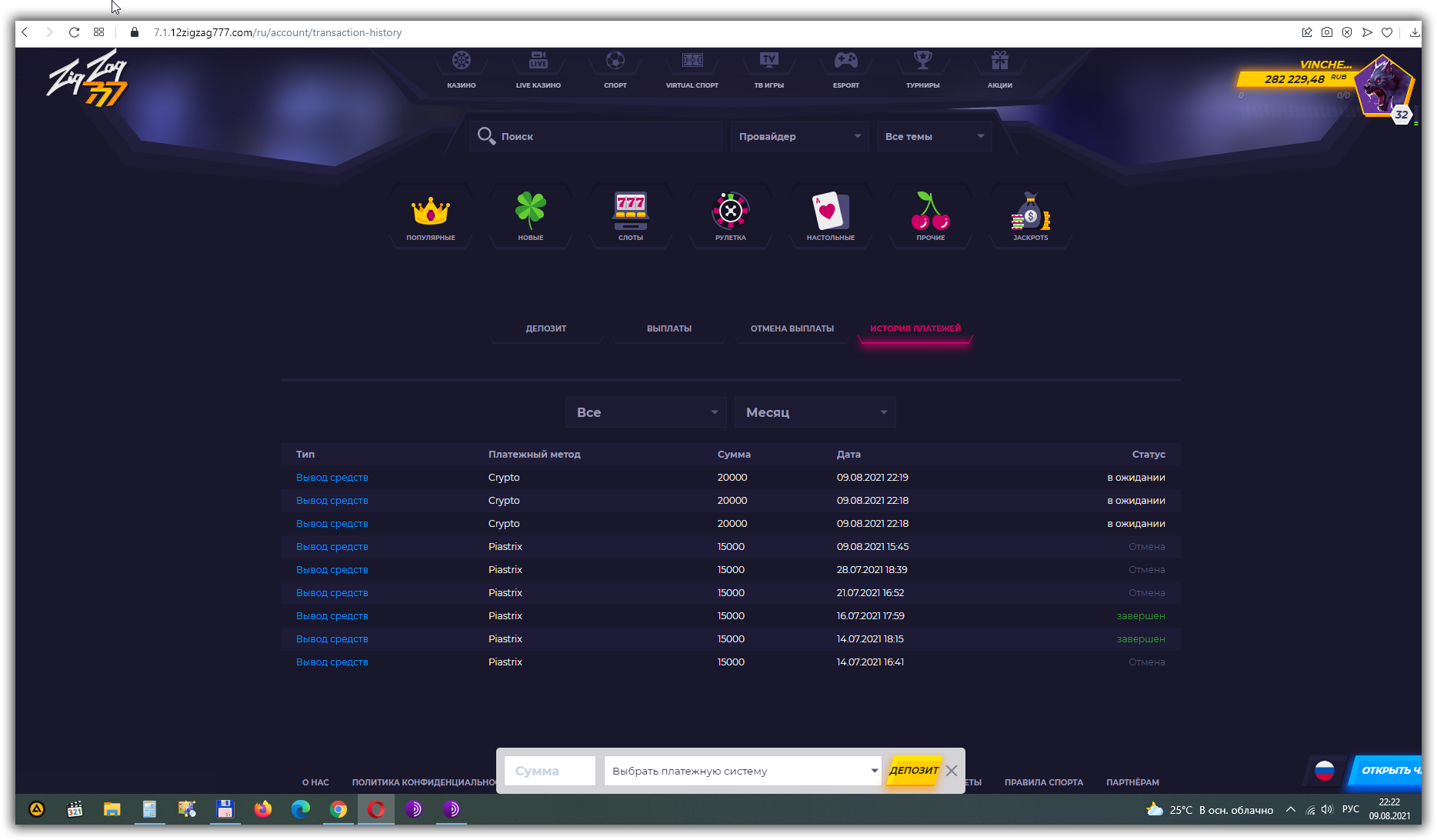This screenshot has height=840, width=1437.
Task: Open the Выбрать платежную систему dropdown
Action: coord(742,771)
